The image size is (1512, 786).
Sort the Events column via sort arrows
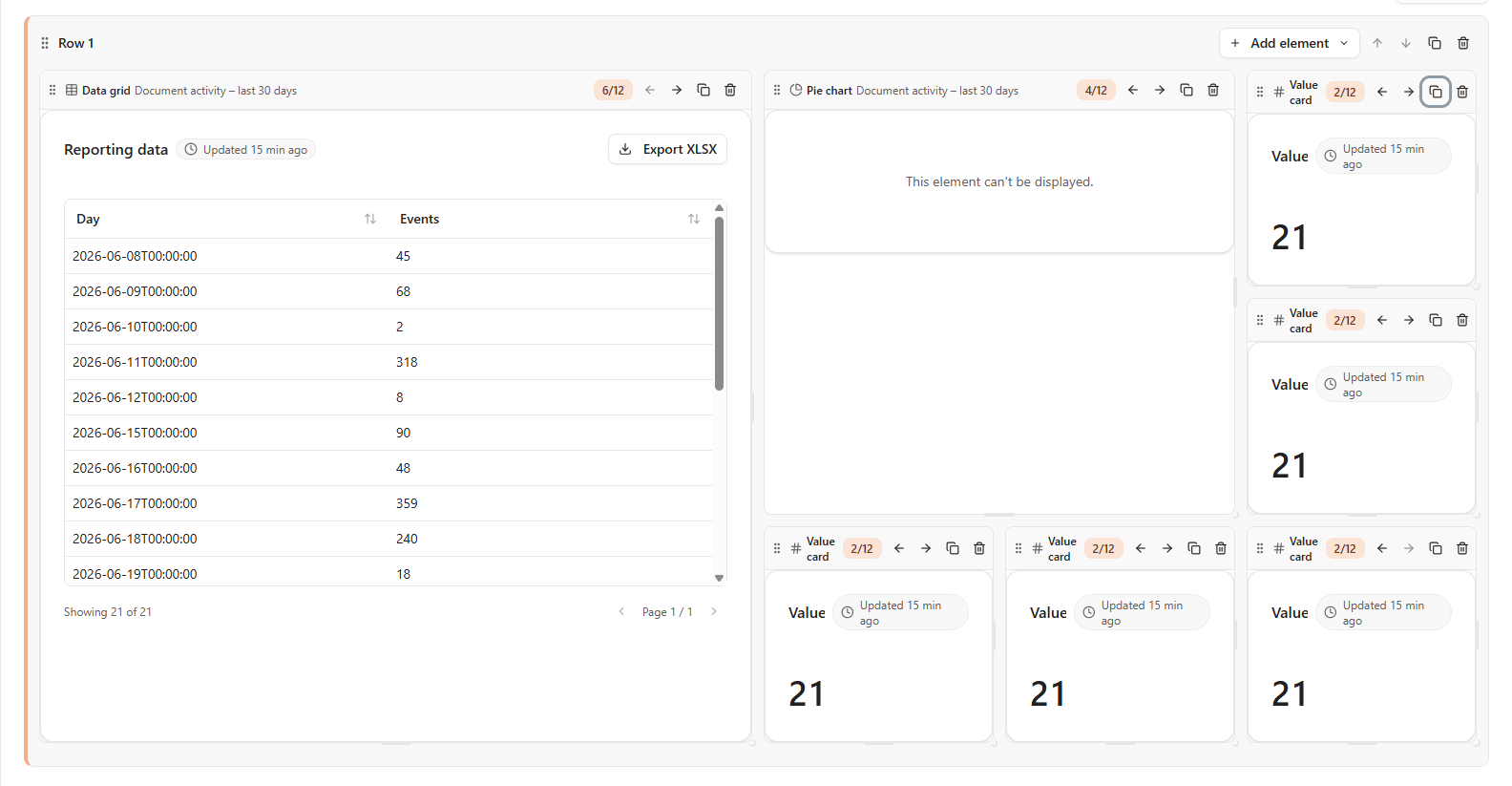694,219
